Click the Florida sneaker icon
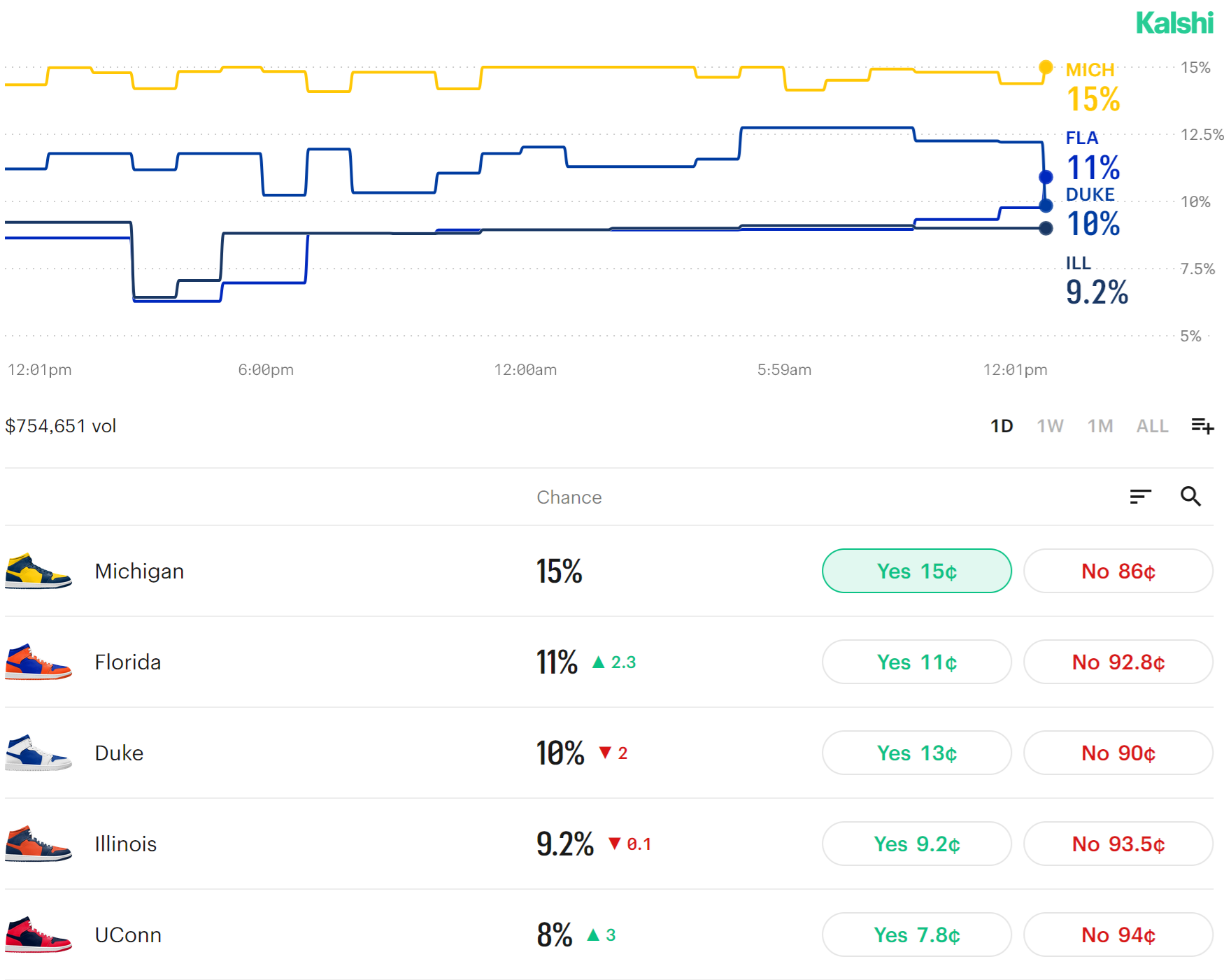 click(38, 662)
